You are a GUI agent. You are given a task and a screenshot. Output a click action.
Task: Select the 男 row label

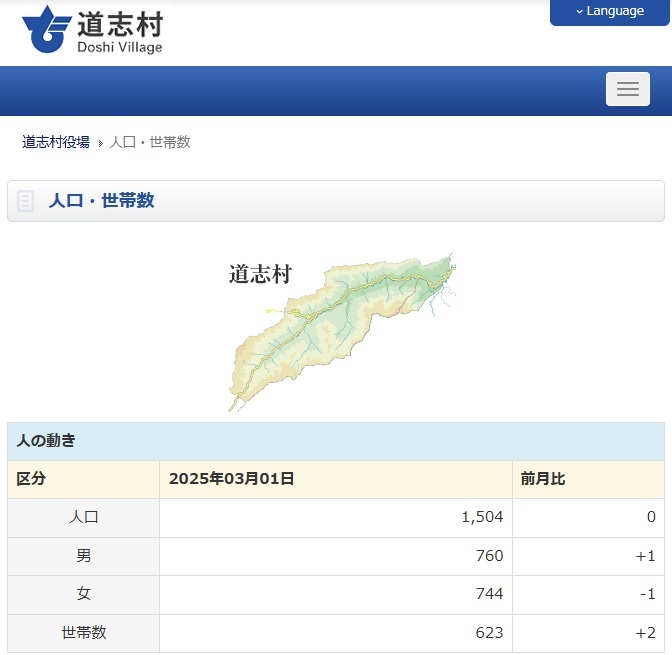pos(83,556)
